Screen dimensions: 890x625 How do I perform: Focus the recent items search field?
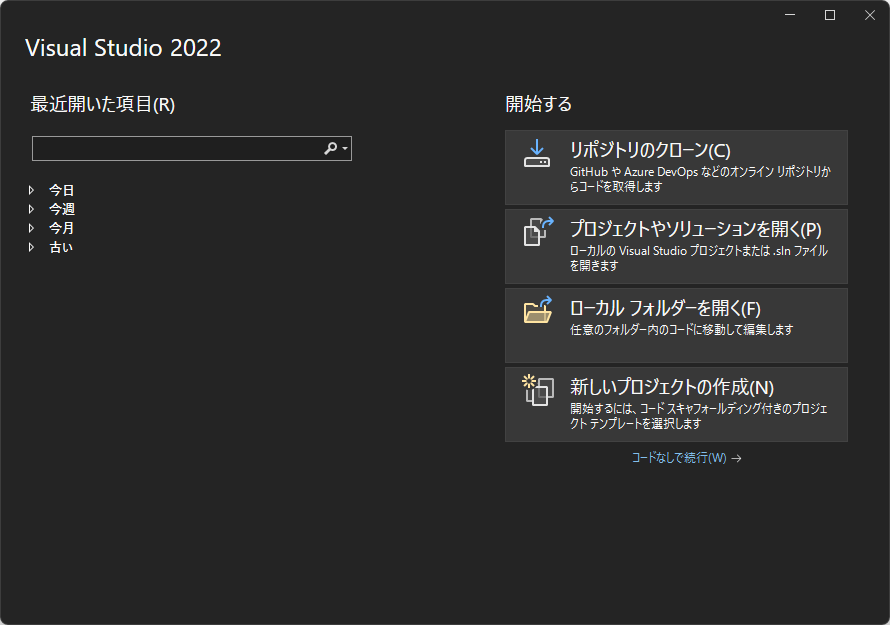(x=192, y=149)
